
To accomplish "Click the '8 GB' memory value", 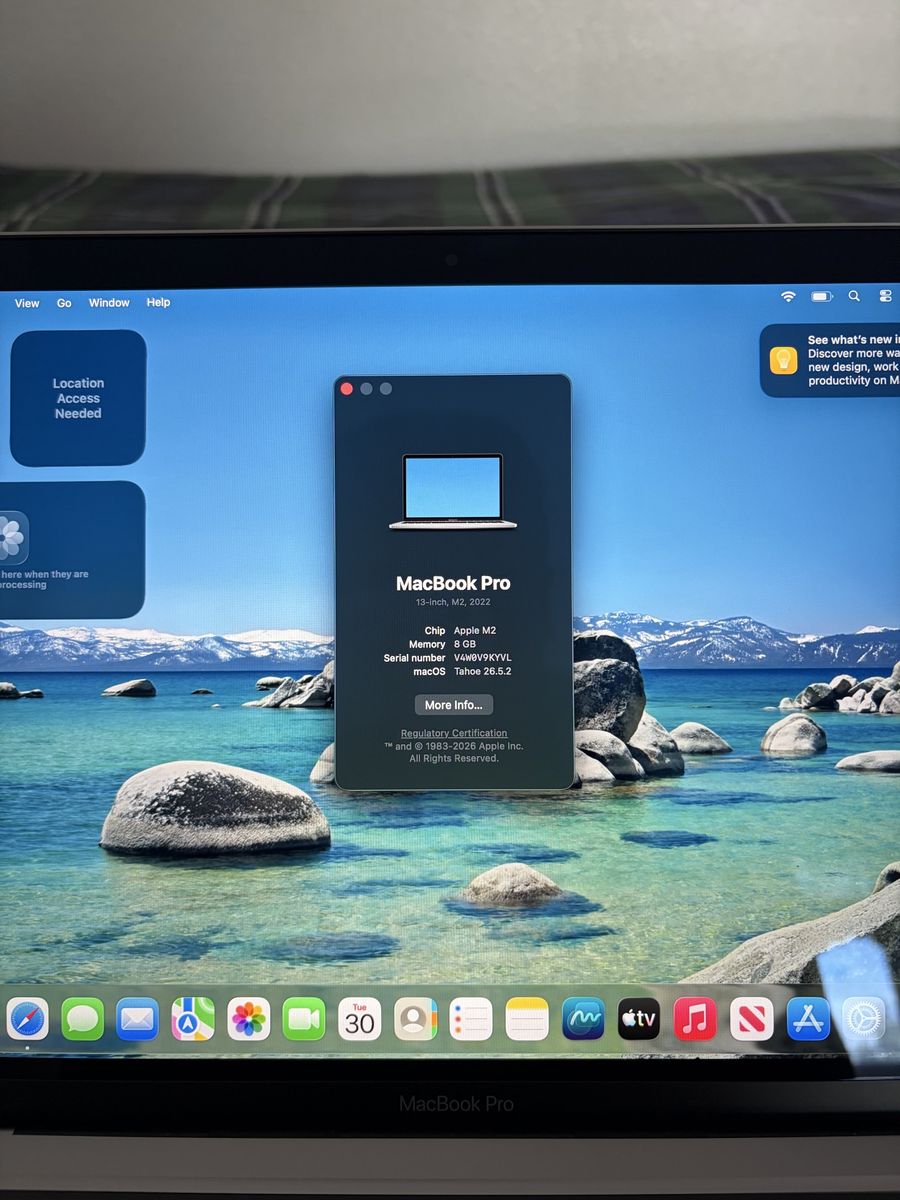I will tap(465, 645).
